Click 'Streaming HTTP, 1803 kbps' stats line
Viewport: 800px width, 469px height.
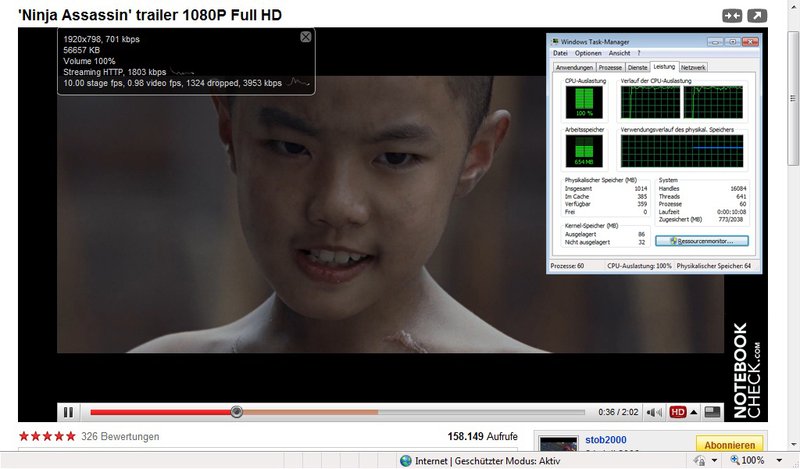click(114, 72)
